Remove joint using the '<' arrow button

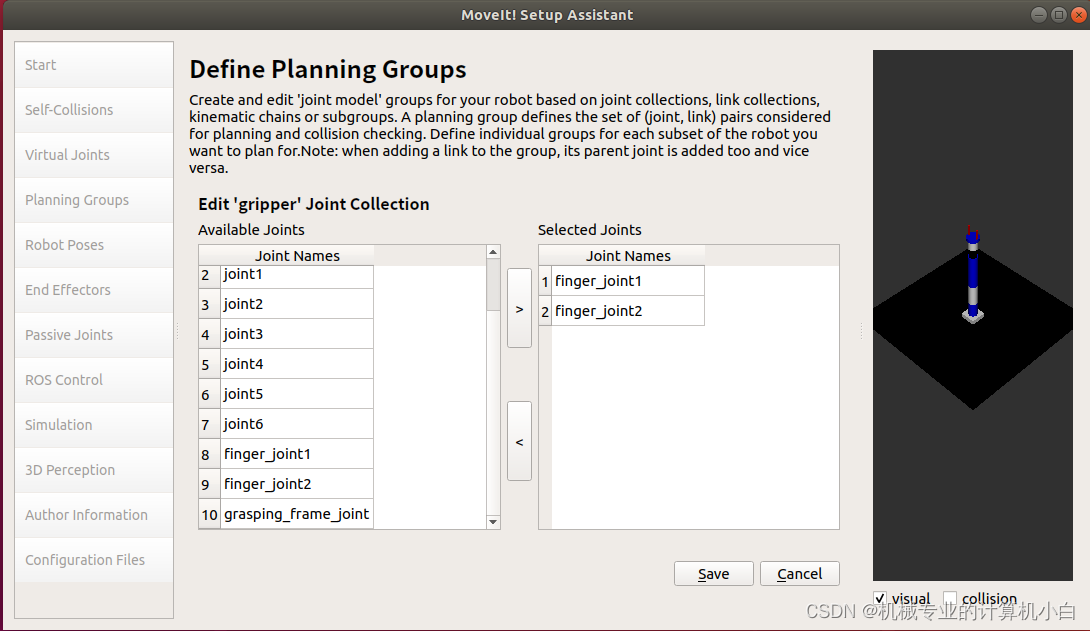click(519, 440)
